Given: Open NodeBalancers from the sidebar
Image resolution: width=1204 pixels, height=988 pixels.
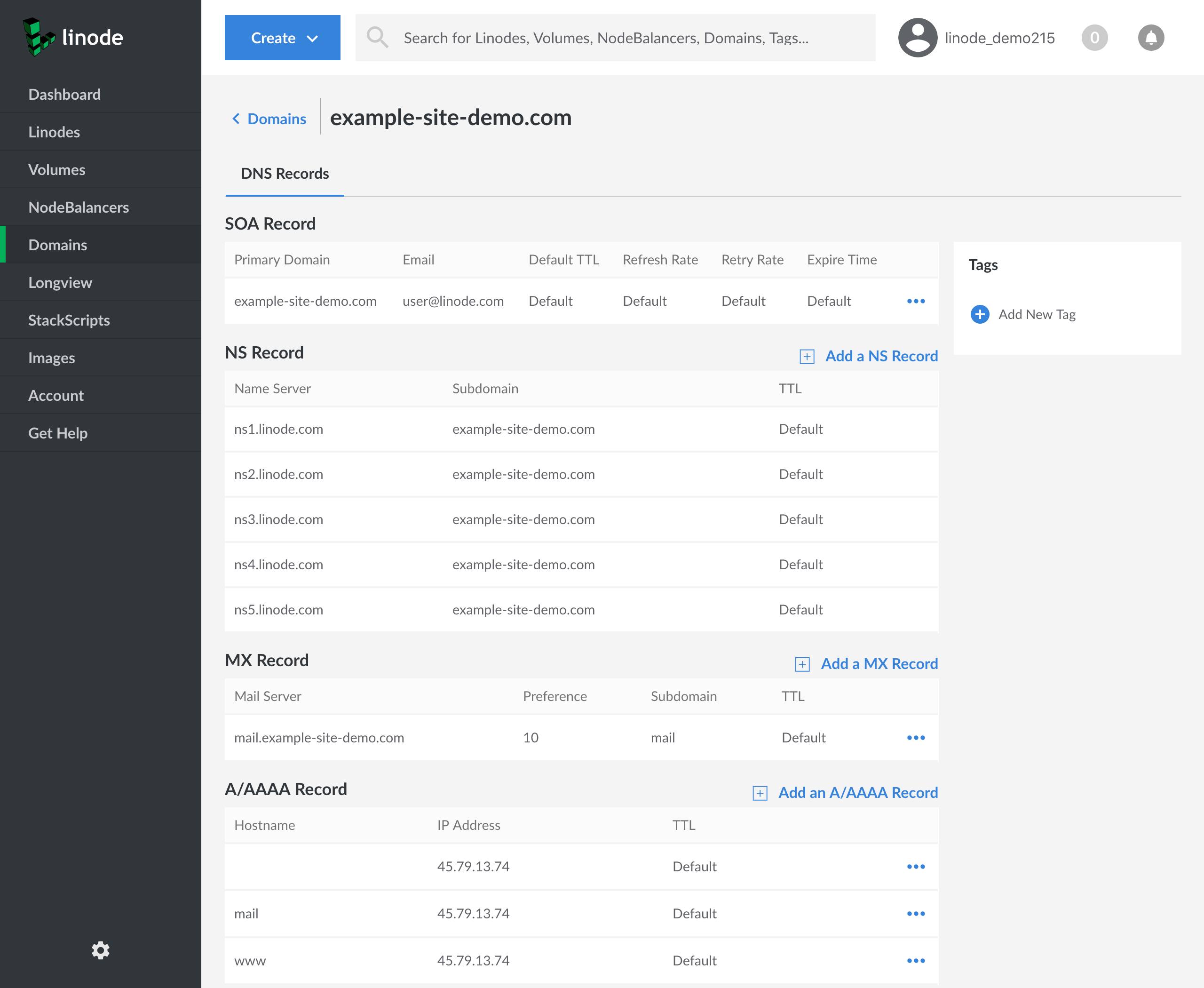Looking at the screenshot, I should [79, 207].
